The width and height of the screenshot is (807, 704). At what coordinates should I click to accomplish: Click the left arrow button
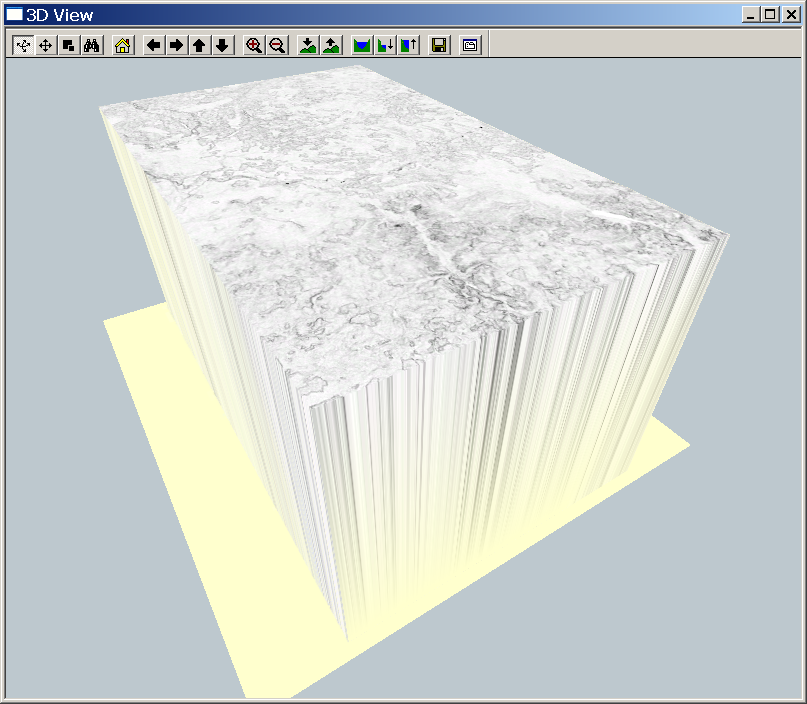(153, 45)
